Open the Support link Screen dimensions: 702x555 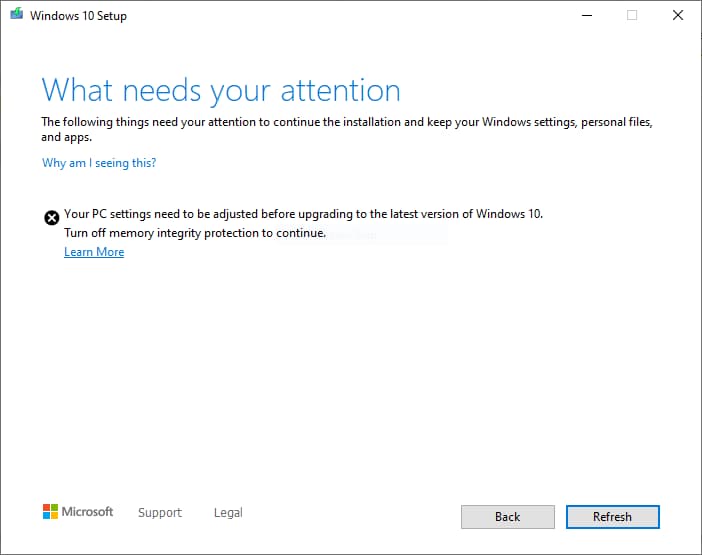pyautogui.click(x=160, y=512)
